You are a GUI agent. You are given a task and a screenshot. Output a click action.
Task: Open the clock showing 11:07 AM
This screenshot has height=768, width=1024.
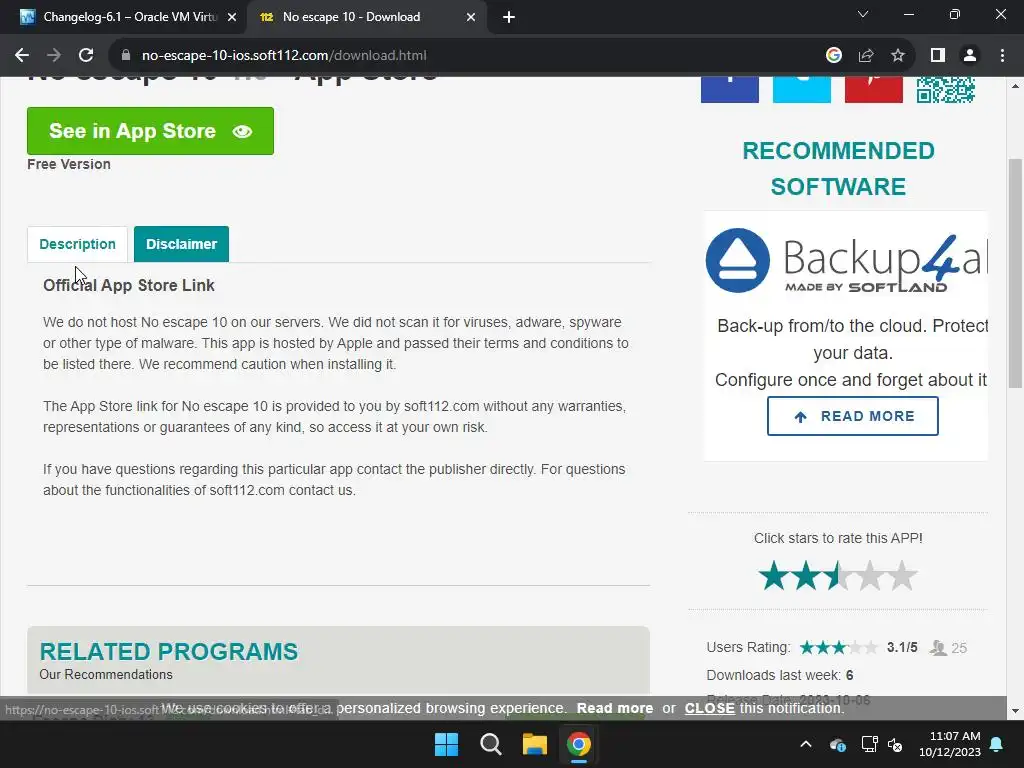(x=950, y=744)
